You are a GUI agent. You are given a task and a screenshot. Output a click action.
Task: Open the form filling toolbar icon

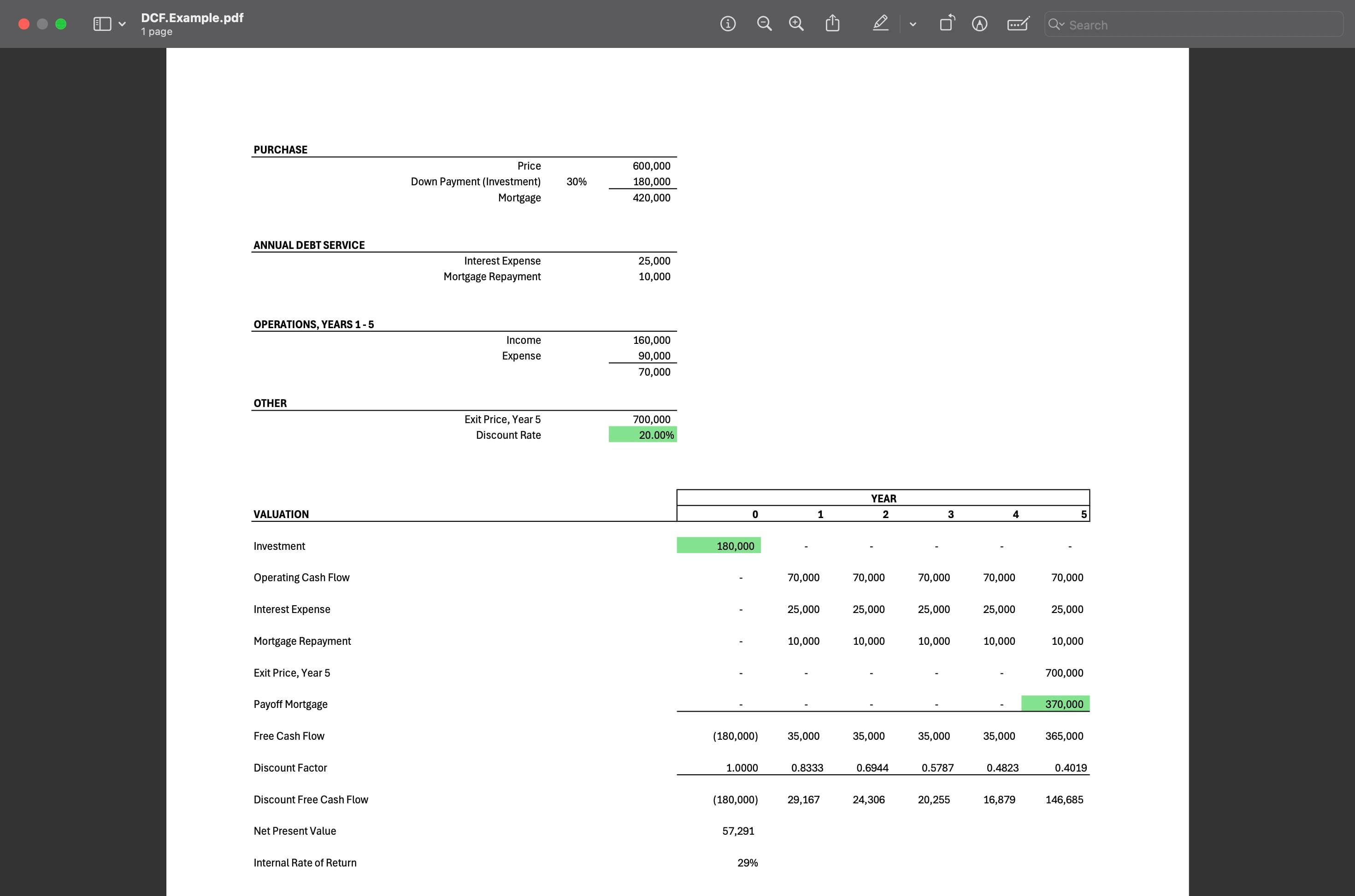1017,24
